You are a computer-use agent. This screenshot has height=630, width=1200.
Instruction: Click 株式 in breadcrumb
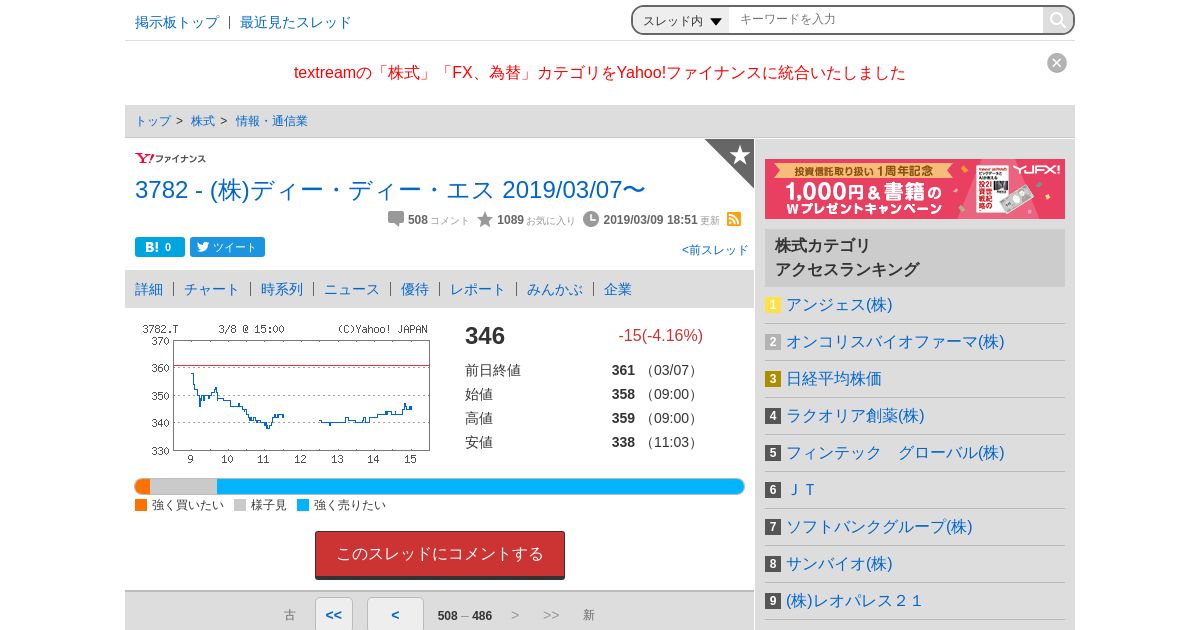coord(203,121)
